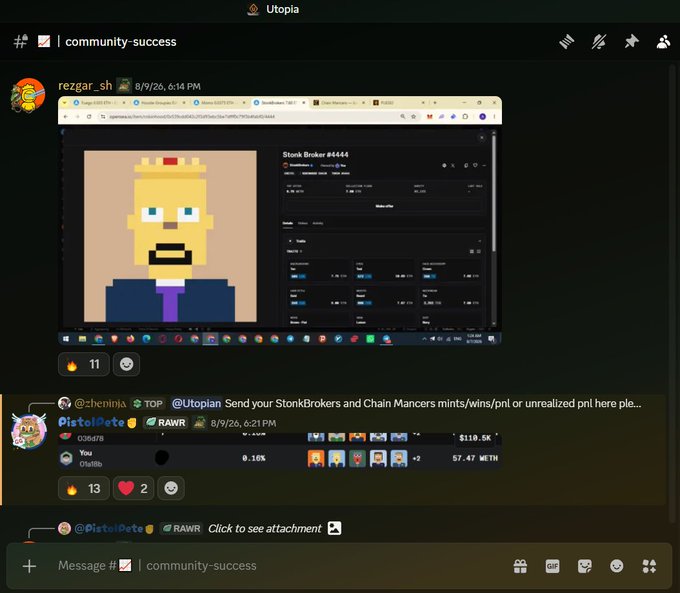
Task: Click 'Click to see attachment' reply text
Action: click(265, 528)
